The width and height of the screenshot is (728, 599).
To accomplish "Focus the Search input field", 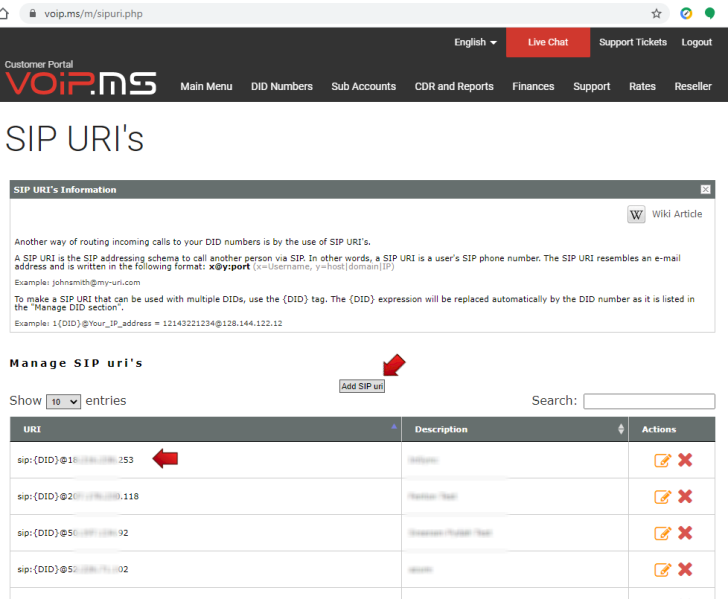I will (x=649, y=401).
